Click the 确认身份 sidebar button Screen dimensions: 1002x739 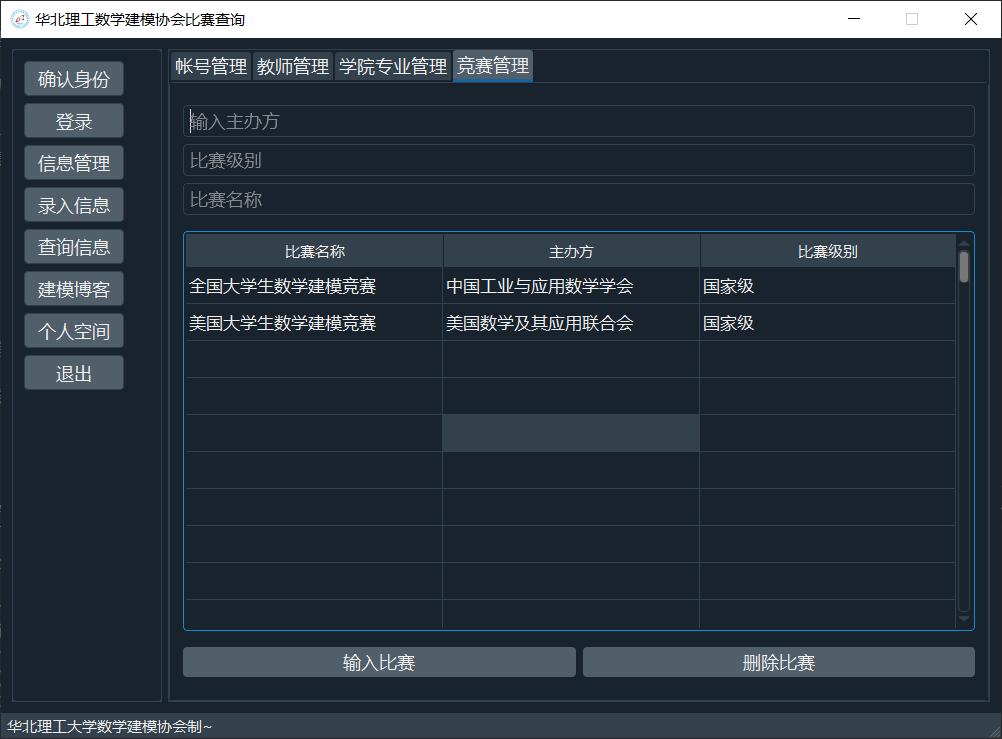coord(74,79)
